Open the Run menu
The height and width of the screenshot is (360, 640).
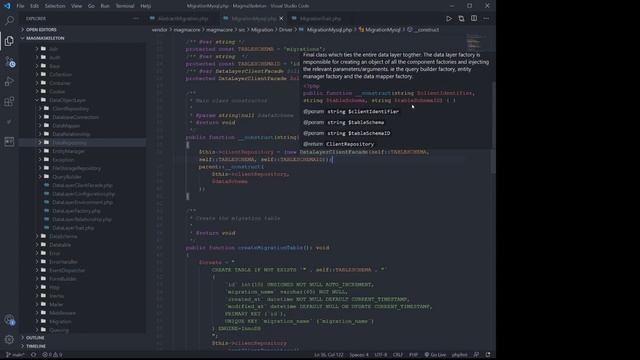pos(105,6)
